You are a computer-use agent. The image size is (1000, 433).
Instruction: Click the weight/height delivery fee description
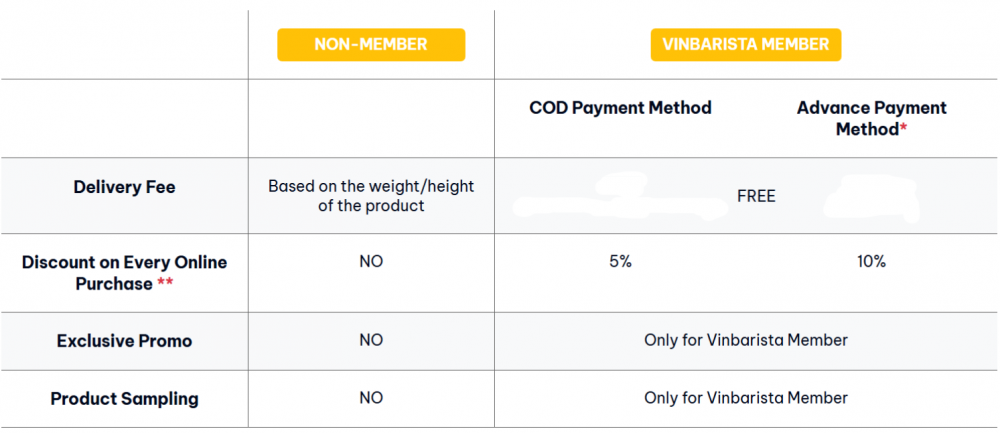371,196
